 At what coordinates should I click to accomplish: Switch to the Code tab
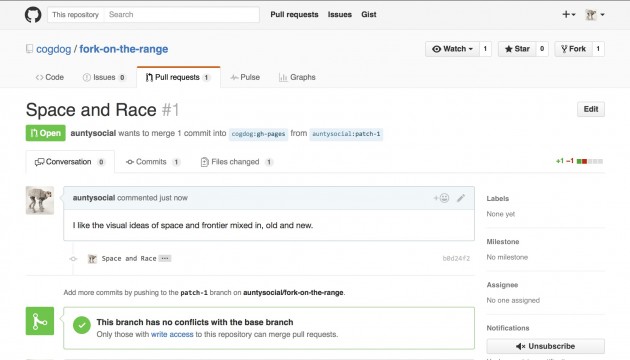click(49, 77)
